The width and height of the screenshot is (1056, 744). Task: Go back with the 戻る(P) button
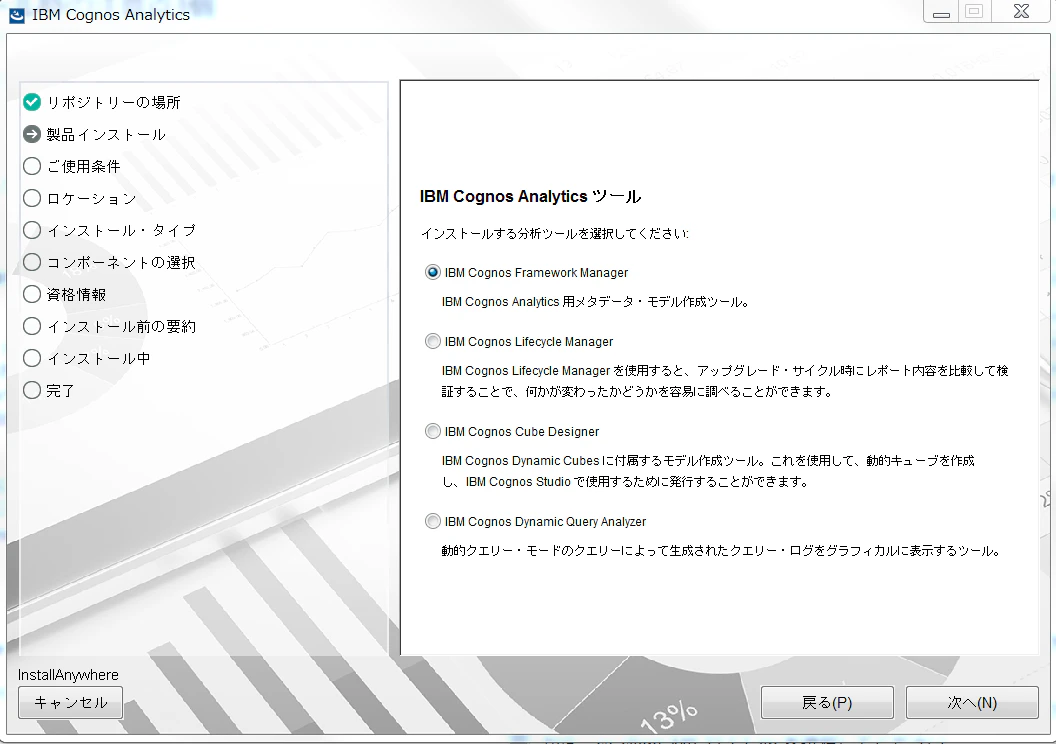point(827,703)
